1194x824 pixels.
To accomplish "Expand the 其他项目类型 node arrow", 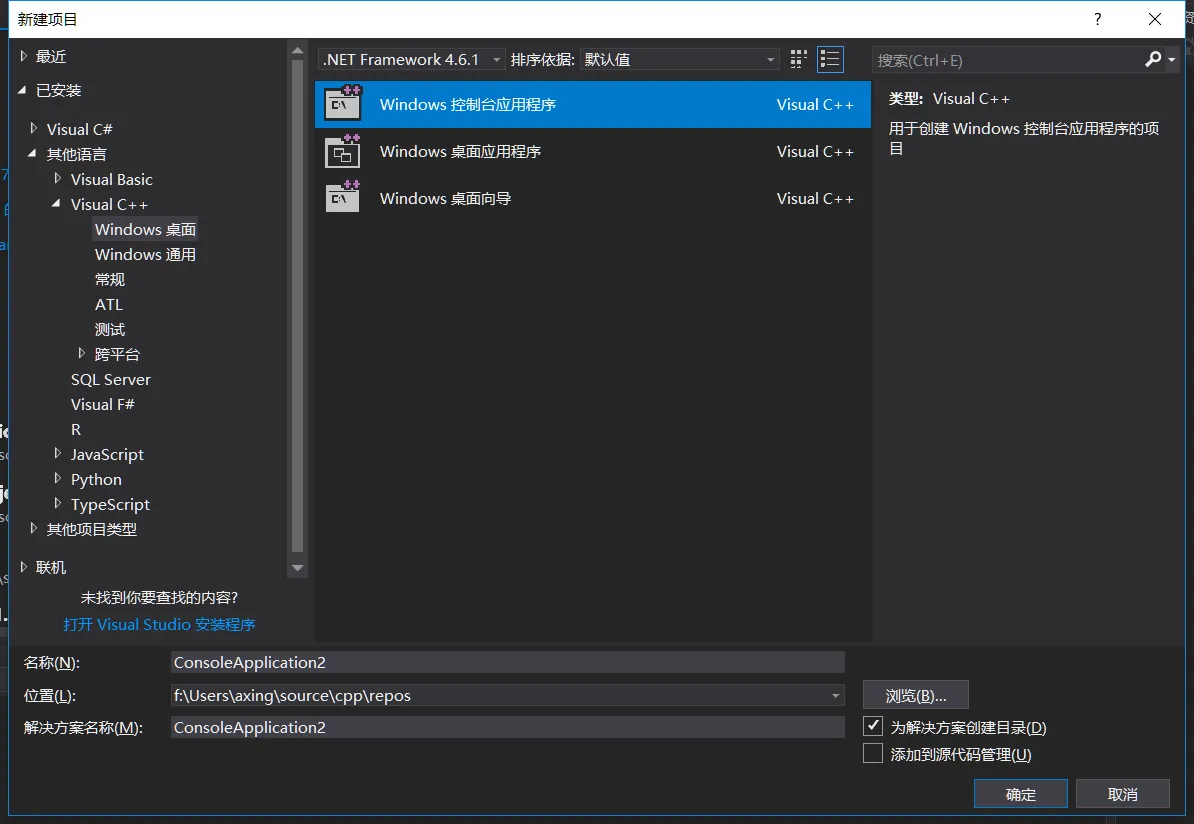I will [x=34, y=528].
